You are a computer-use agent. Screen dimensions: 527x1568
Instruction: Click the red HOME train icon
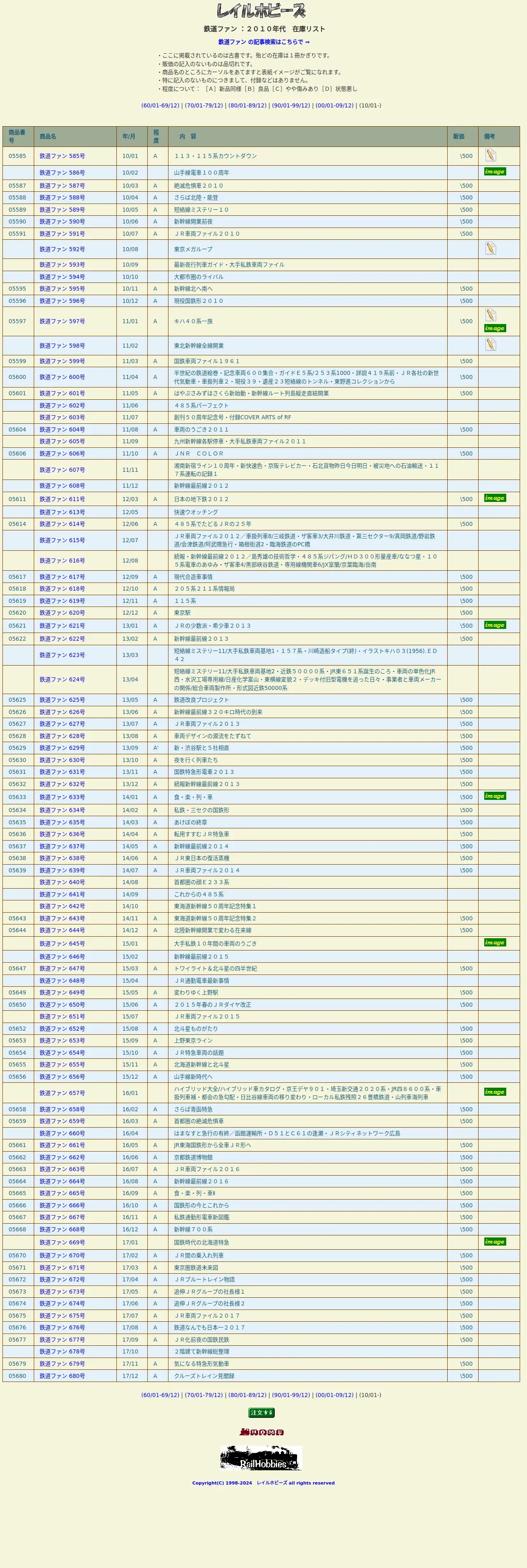(x=262, y=1432)
